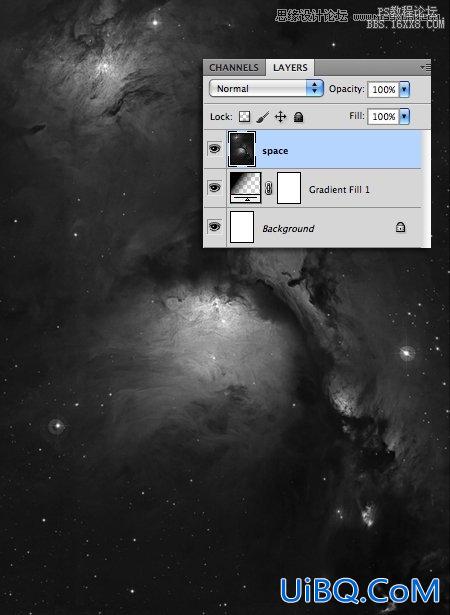Image resolution: width=450 pixels, height=615 pixels.
Task: Open the layers panel options menu icon
Action: click(425, 67)
